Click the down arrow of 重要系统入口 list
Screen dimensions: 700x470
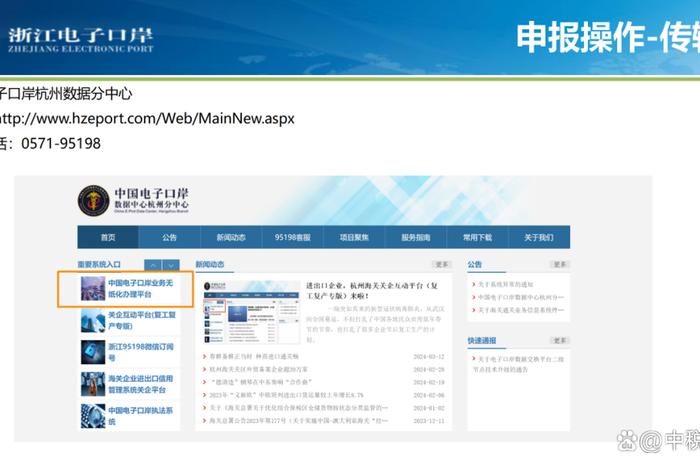pyautogui.click(x=171, y=265)
